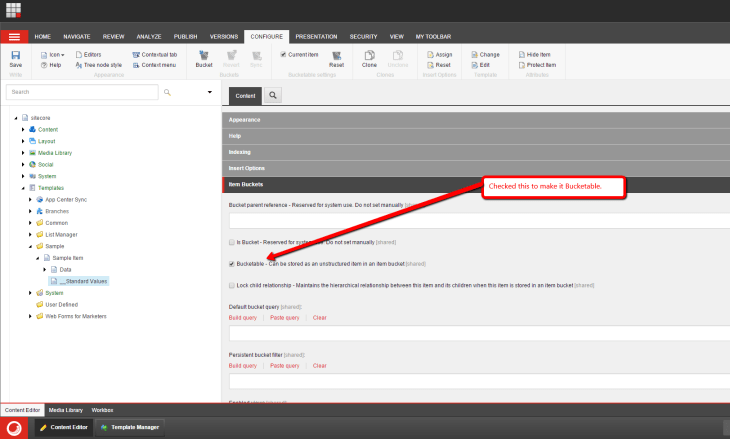Click the Save icon in ribbon
The height and width of the screenshot is (439, 730).
pos(15,56)
